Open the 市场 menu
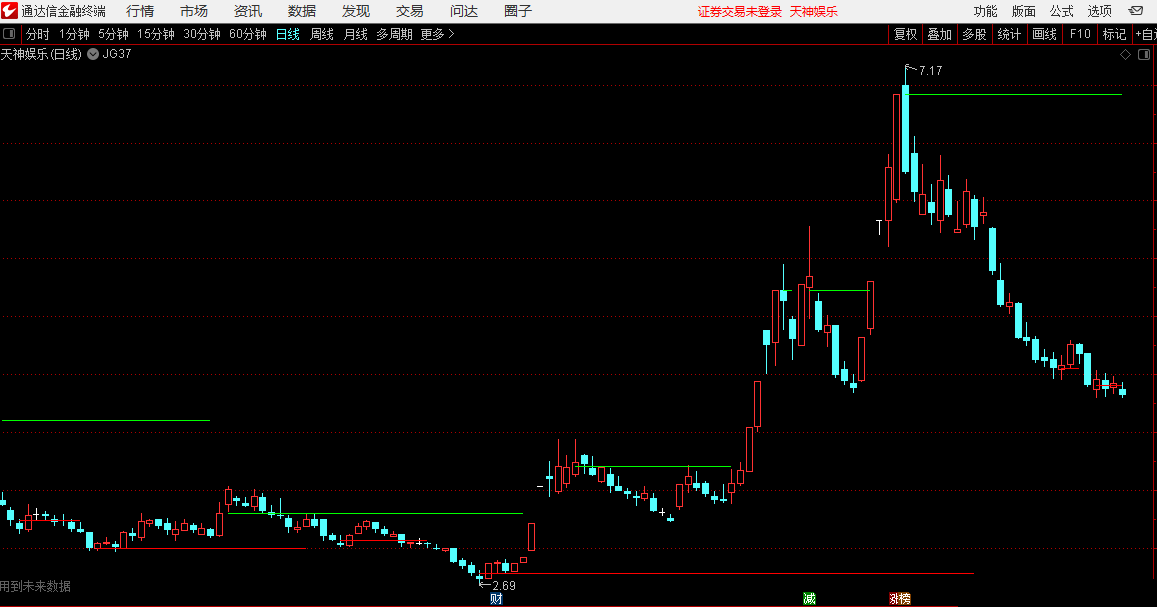The width and height of the screenshot is (1157, 607). [x=194, y=11]
